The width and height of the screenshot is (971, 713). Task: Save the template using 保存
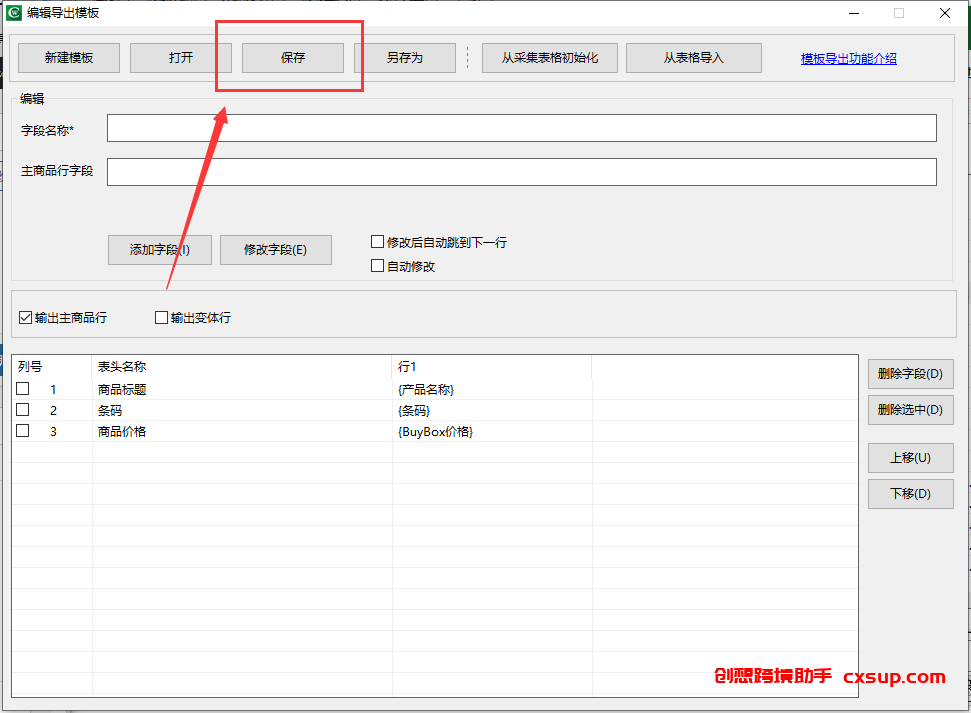point(293,58)
